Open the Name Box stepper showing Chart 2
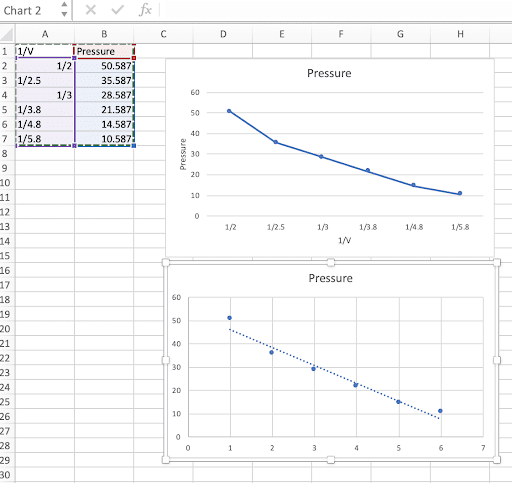512x483 pixels. pyautogui.click(x=64, y=9)
